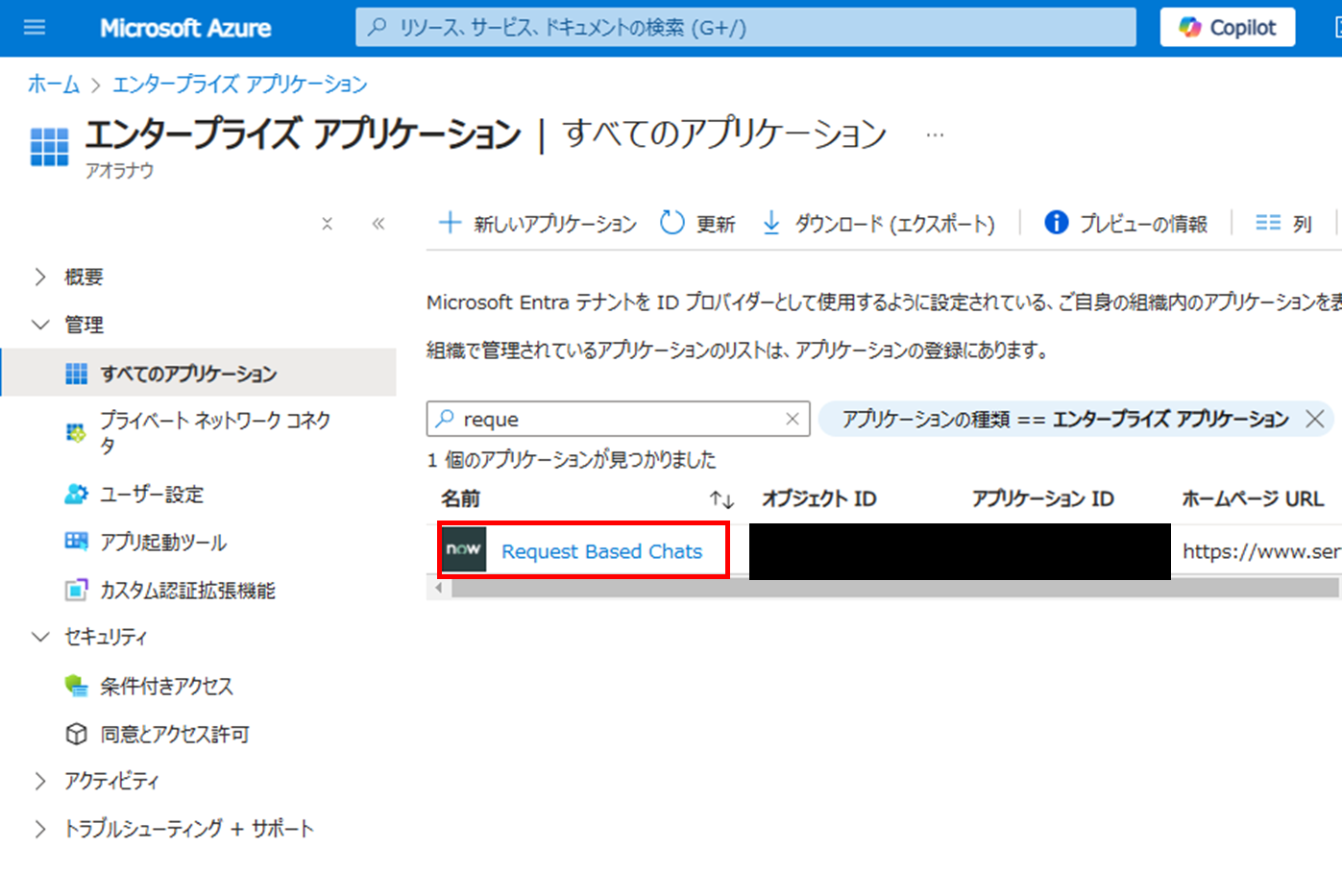This screenshot has width=1342, height=896.
Task: Toggle sort arrows next to 名前
Action: tap(721, 499)
